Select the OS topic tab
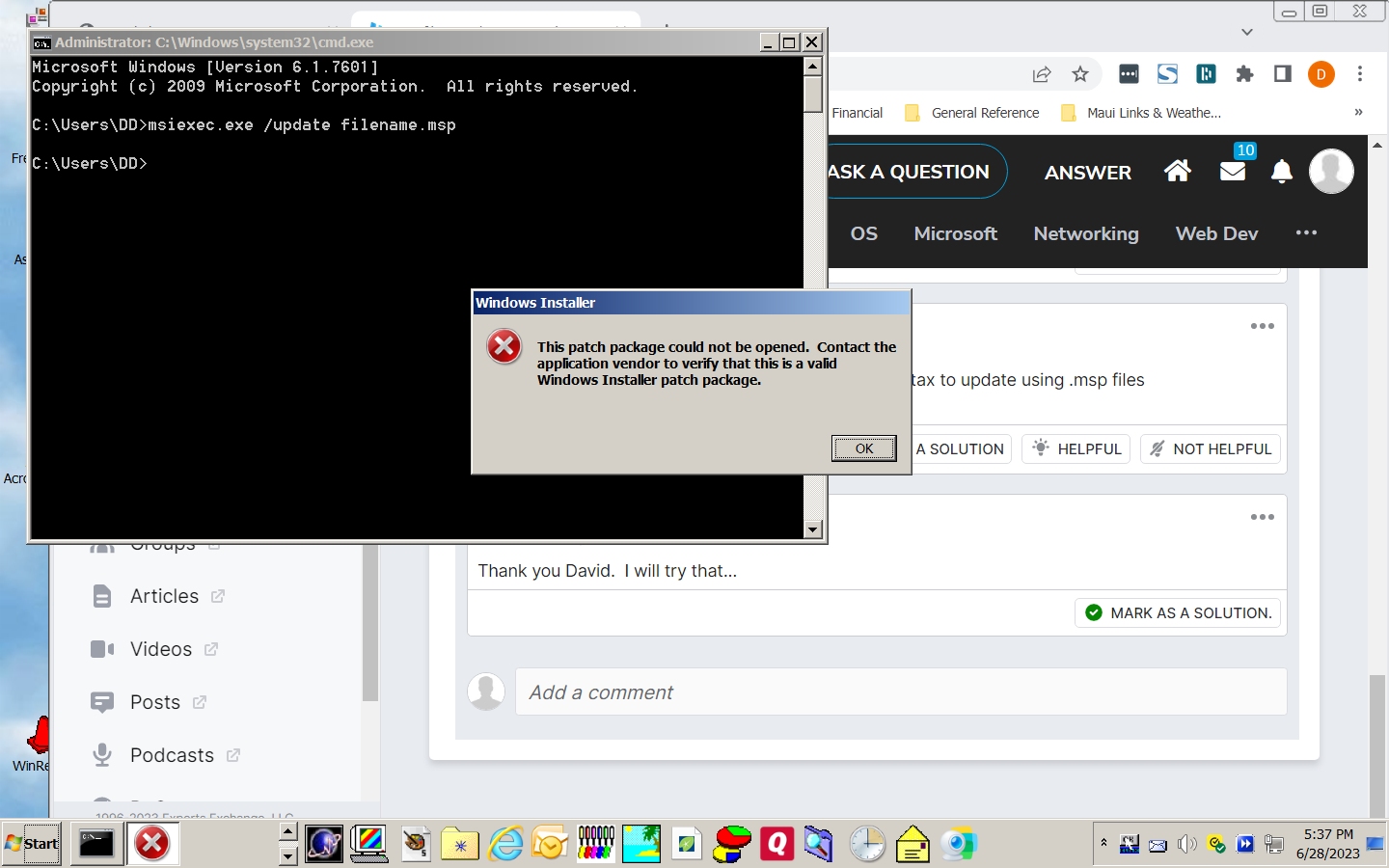1389x868 pixels. pos(864,233)
